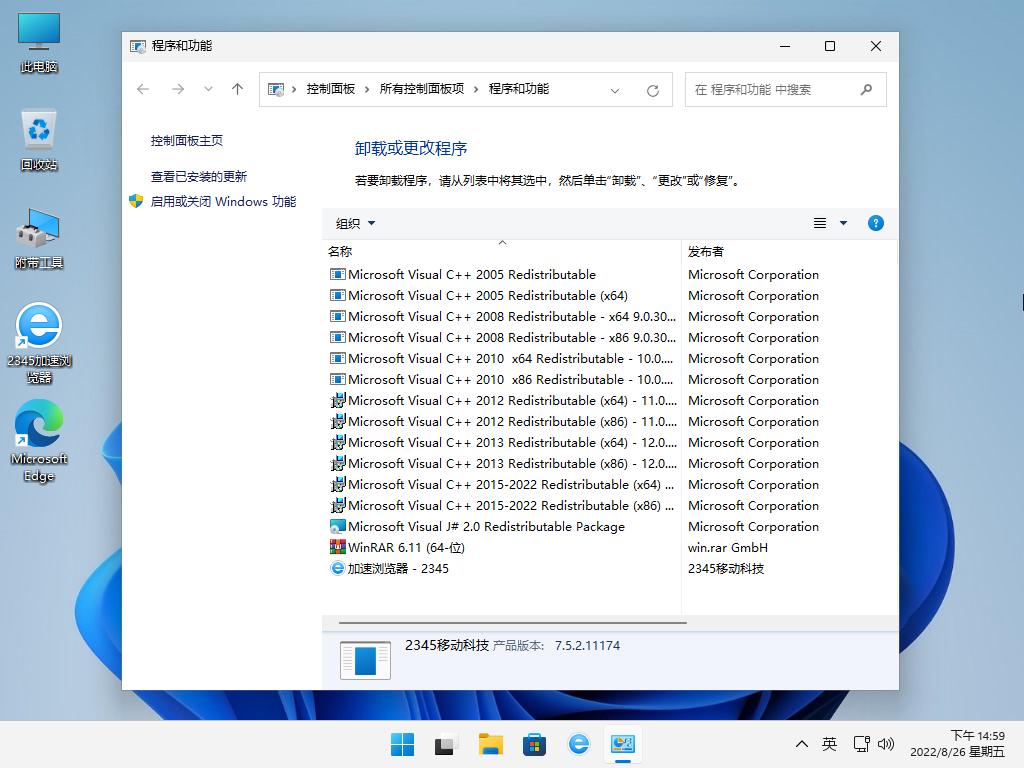Select Visual C++ 2012 Redistributable (x64) icon

coord(338,400)
